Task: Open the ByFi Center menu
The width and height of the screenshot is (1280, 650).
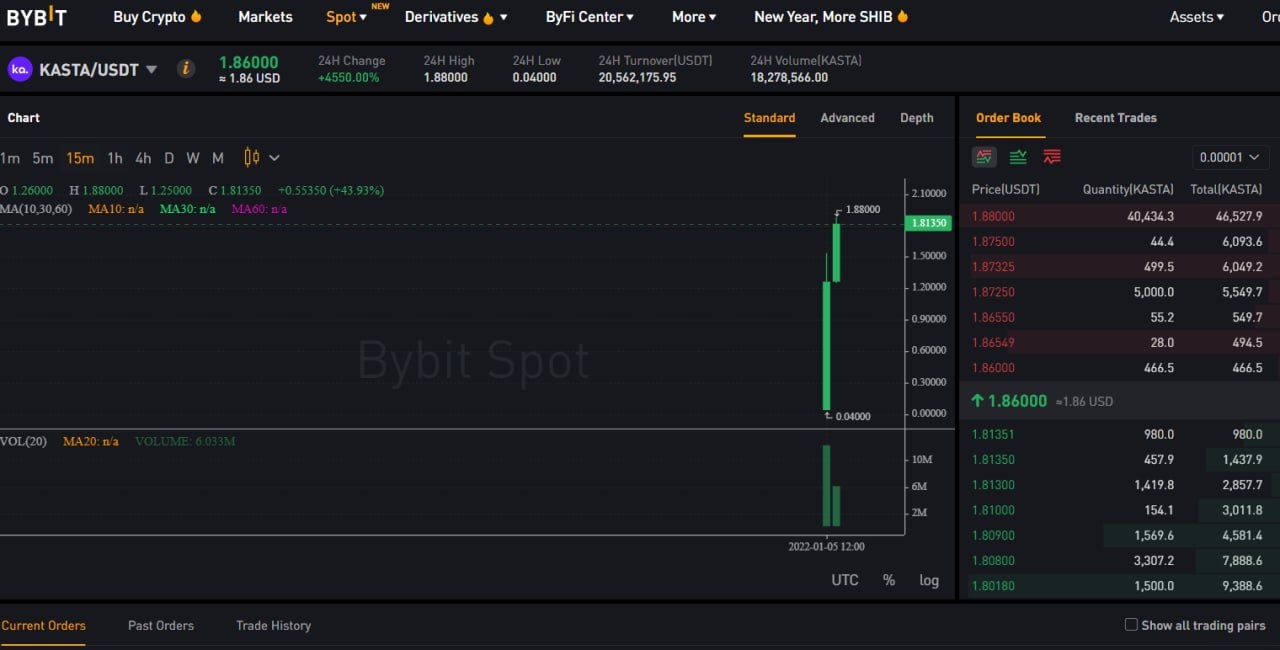Action: click(x=590, y=17)
